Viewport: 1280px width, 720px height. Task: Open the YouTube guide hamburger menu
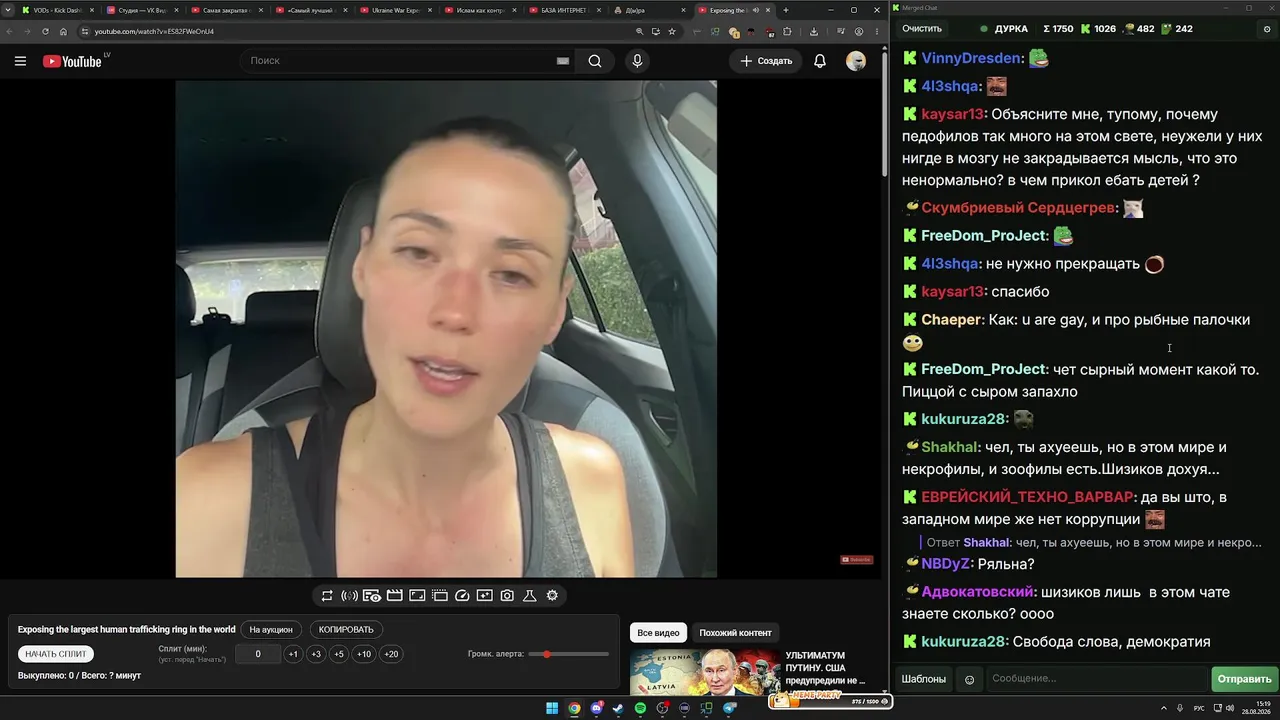[x=20, y=61]
